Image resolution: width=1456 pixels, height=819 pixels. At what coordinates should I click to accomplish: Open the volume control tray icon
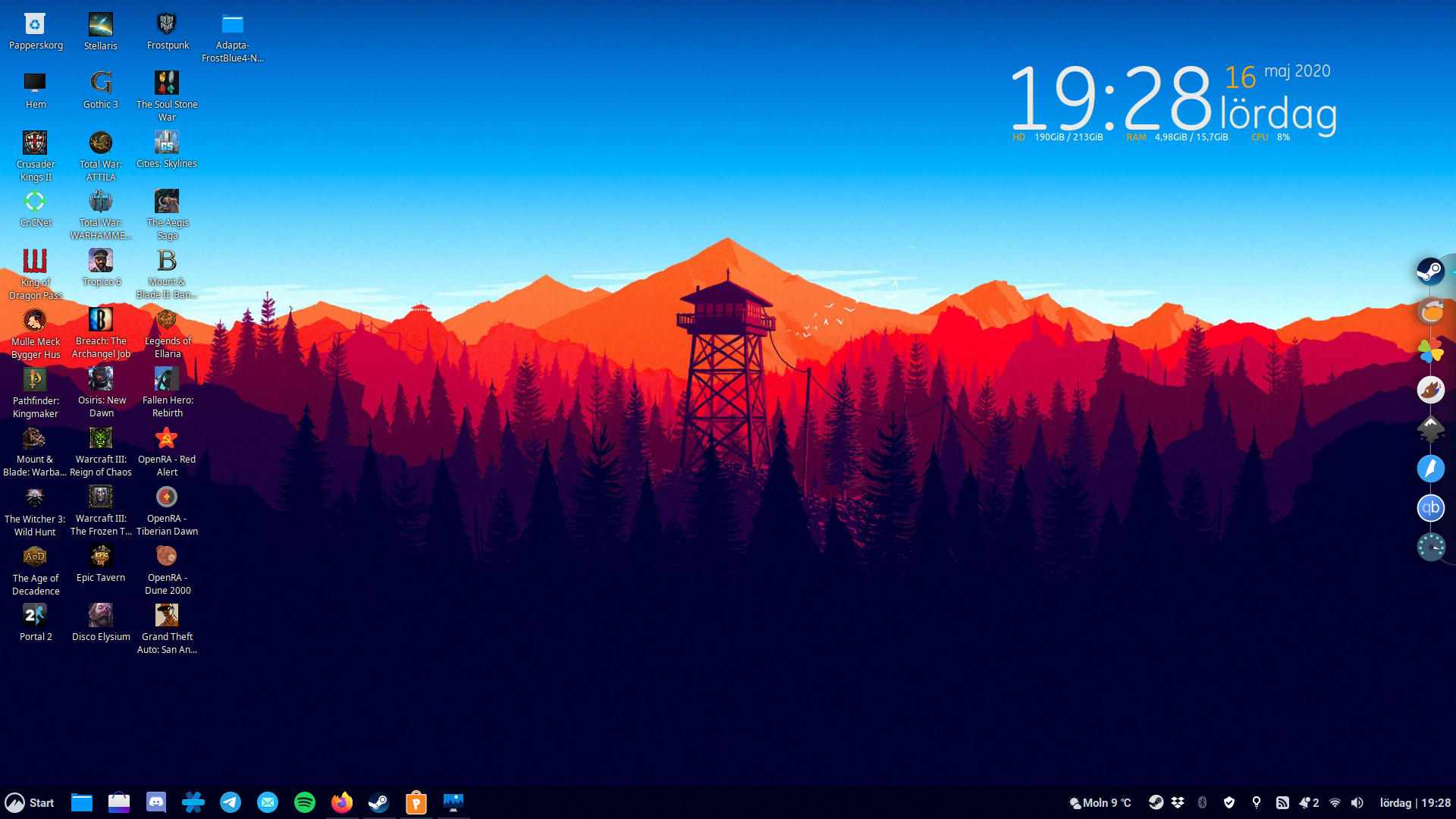[1357, 802]
